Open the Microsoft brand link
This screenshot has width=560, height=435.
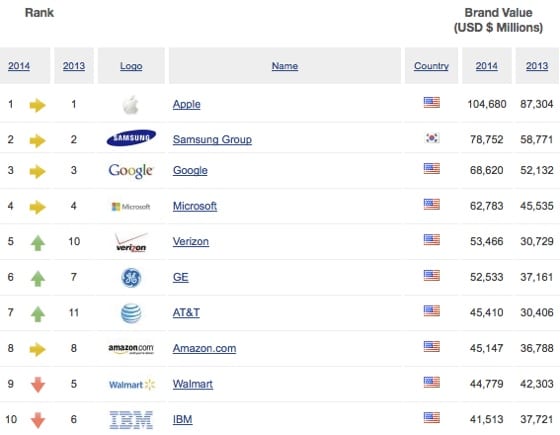point(195,206)
